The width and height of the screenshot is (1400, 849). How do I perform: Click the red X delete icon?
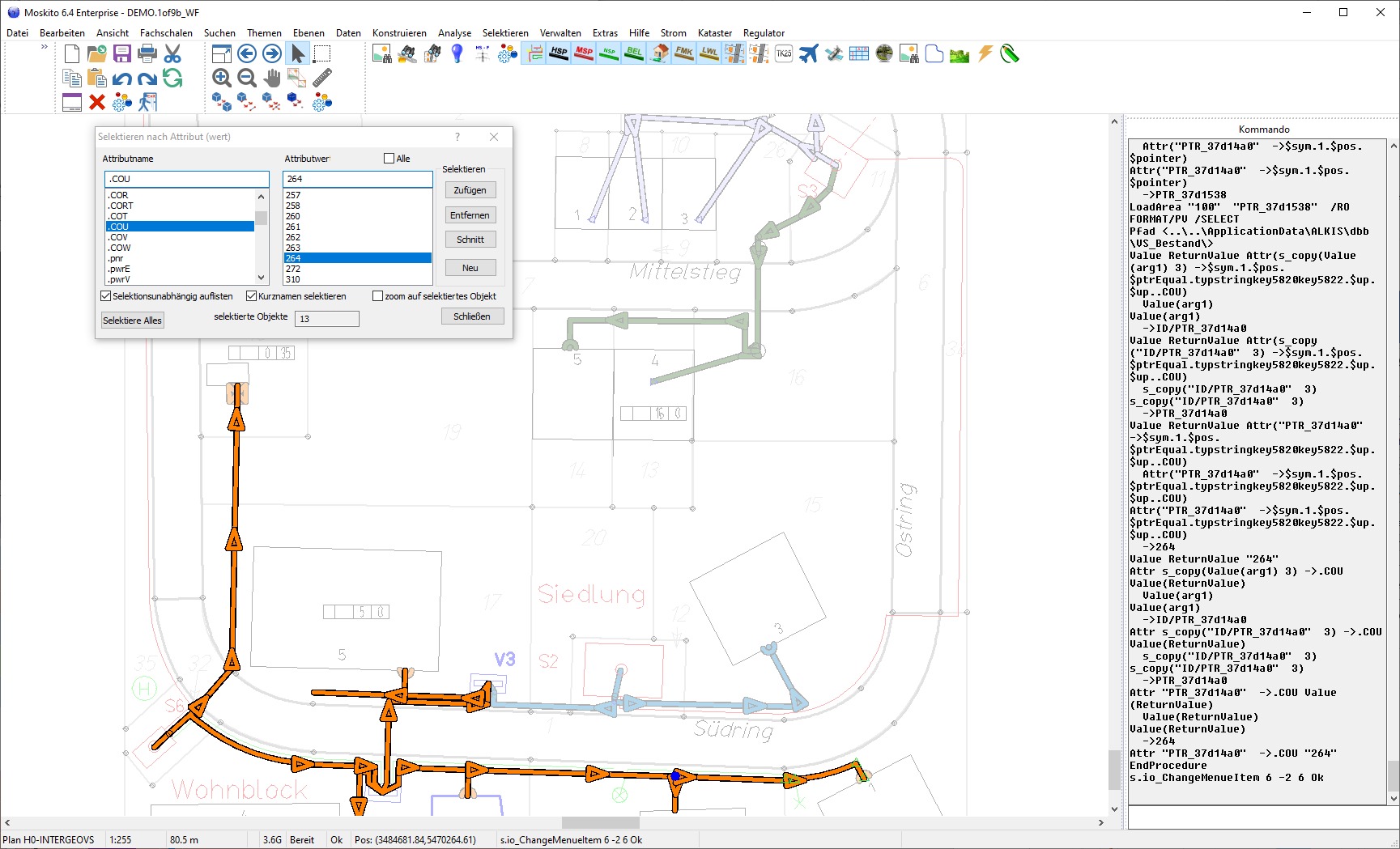[97, 102]
